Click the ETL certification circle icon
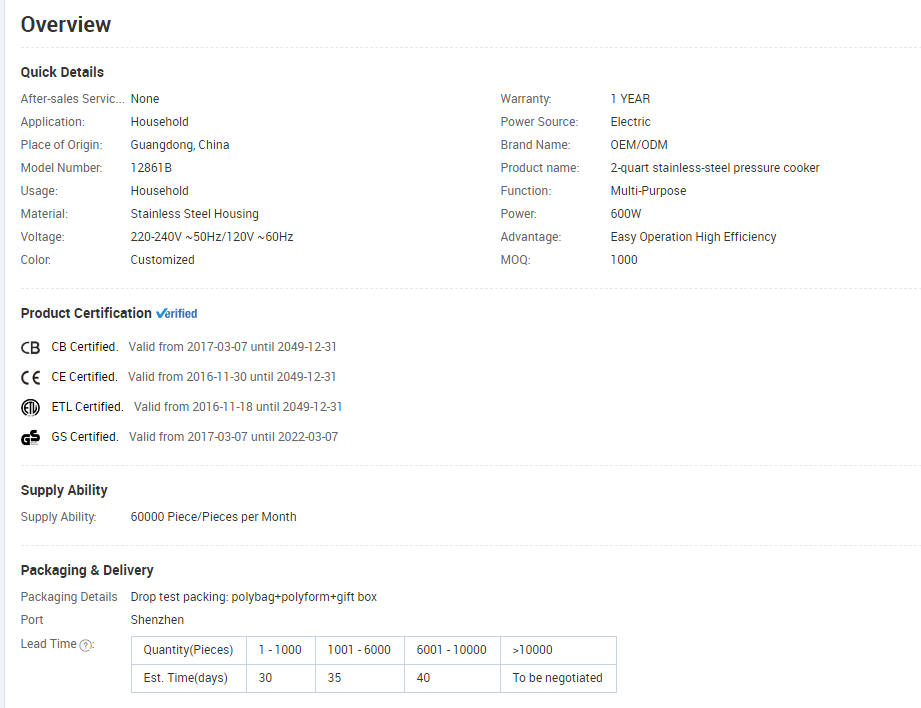The width and height of the screenshot is (921, 708). pos(31,408)
